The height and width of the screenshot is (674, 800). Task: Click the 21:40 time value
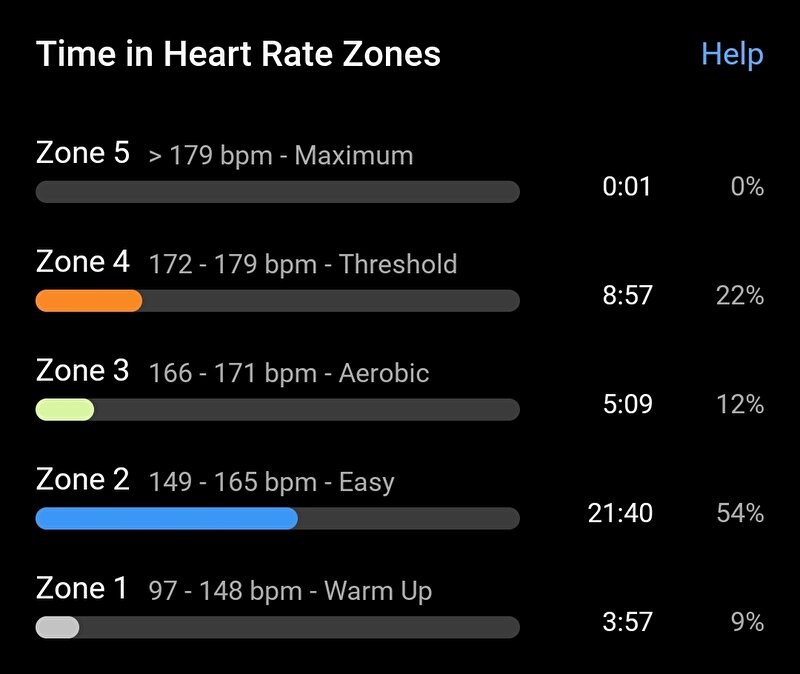pos(620,513)
